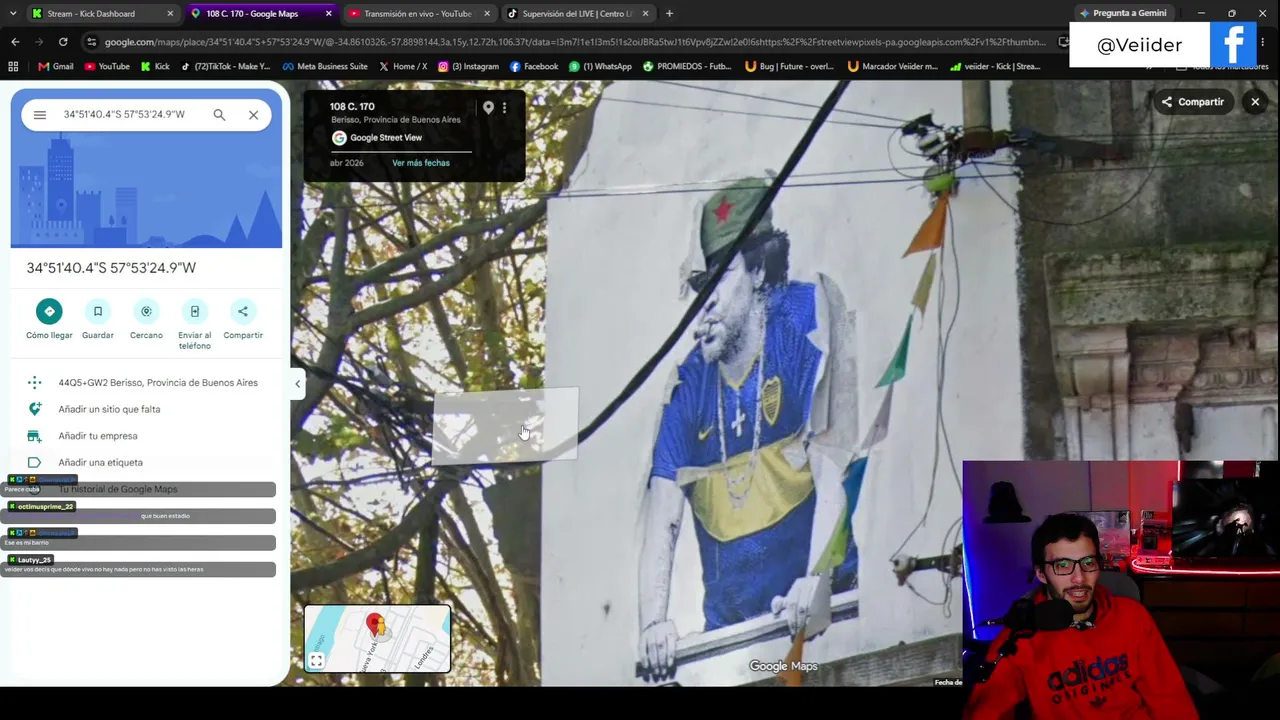This screenshot has width=1280, height=720.
Task: Open the Google Maps hamburger menu
Action: pos(40,115)
